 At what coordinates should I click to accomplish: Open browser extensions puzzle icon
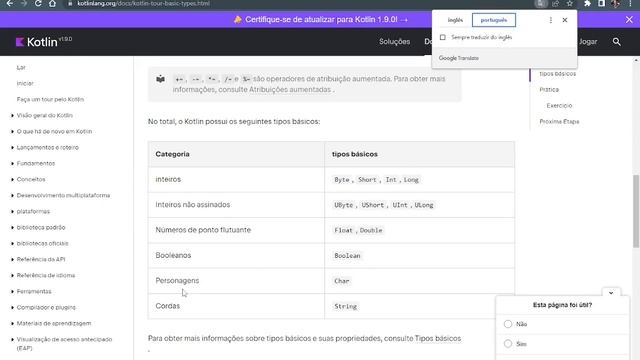pyautogui.click(x=587, y=4)
